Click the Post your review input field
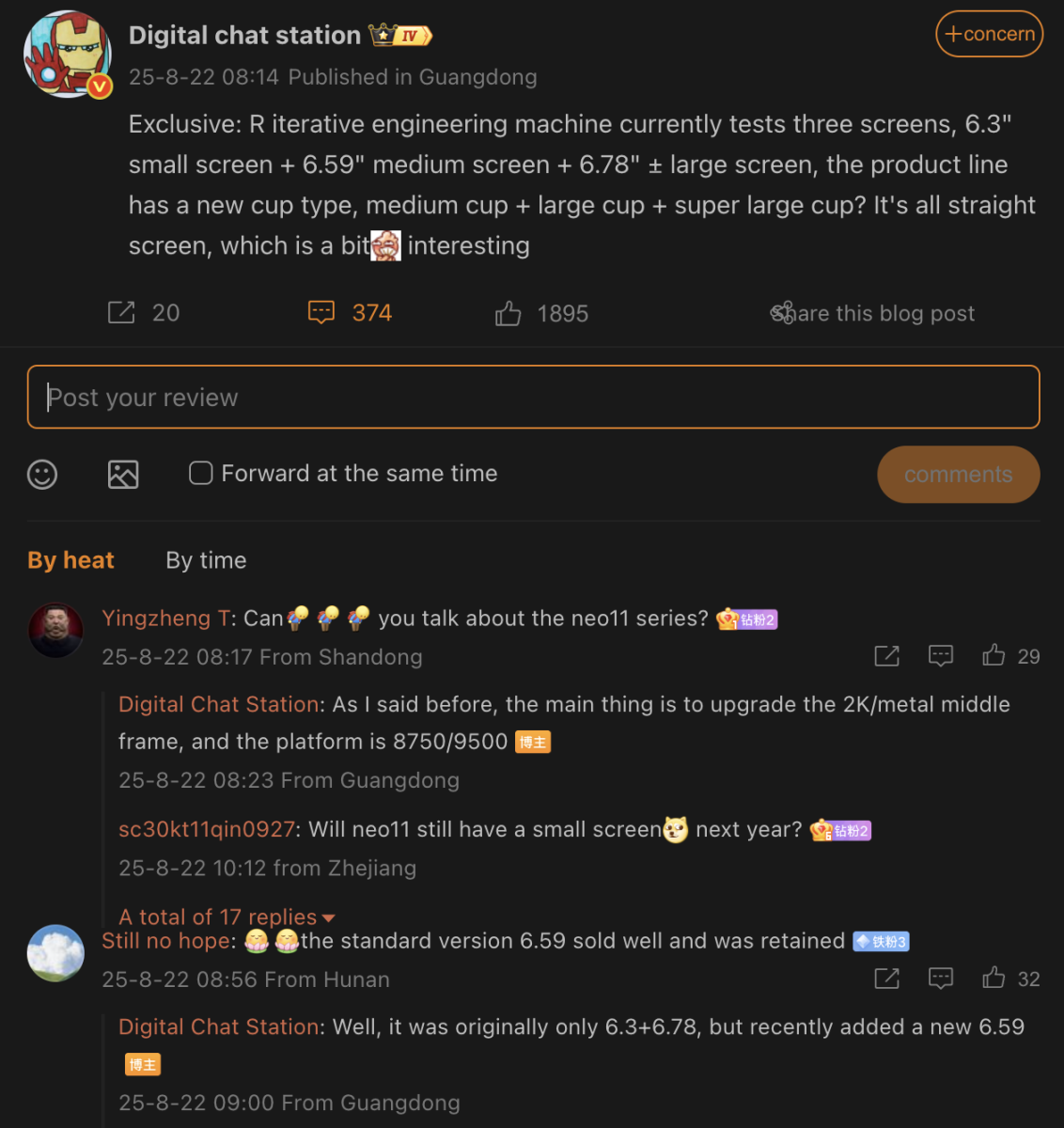The image size is (1064, 1128). pos(534,397)
